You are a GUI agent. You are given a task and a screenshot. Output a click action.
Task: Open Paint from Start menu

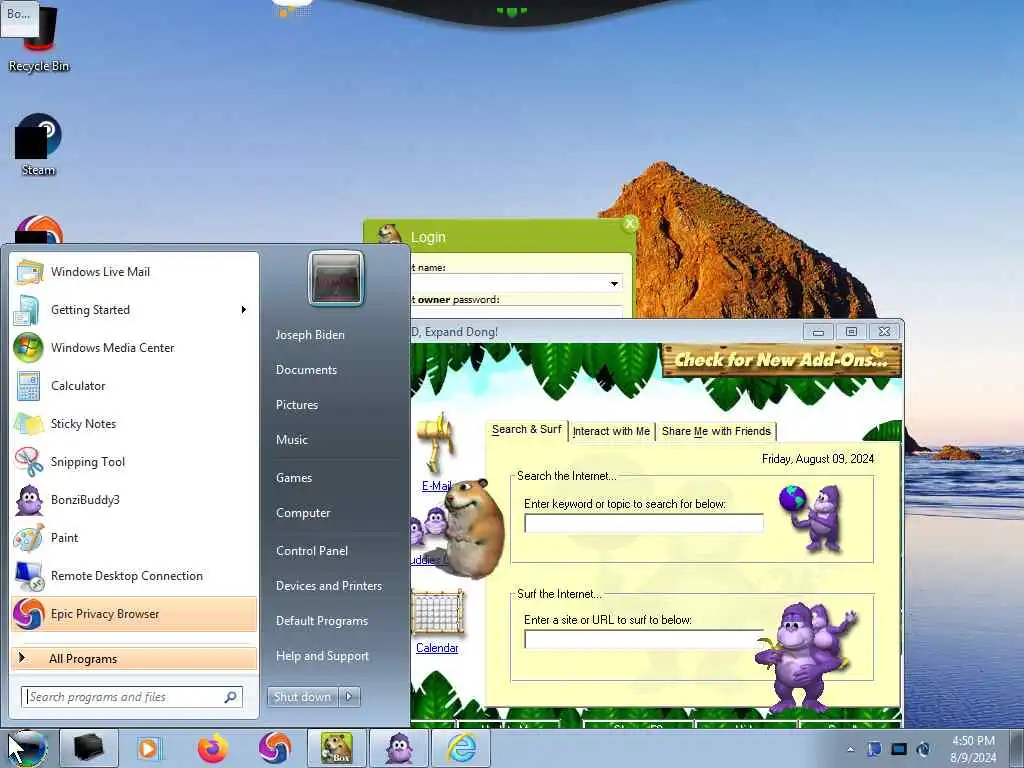(134, 537)
